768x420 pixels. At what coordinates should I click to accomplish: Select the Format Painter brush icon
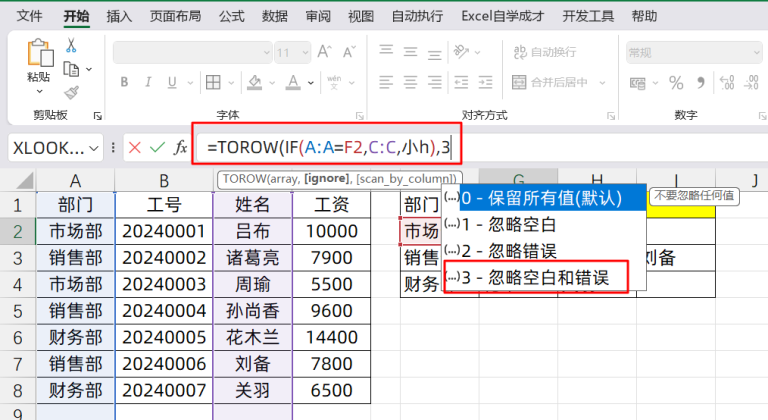click(x=71, y=91)
